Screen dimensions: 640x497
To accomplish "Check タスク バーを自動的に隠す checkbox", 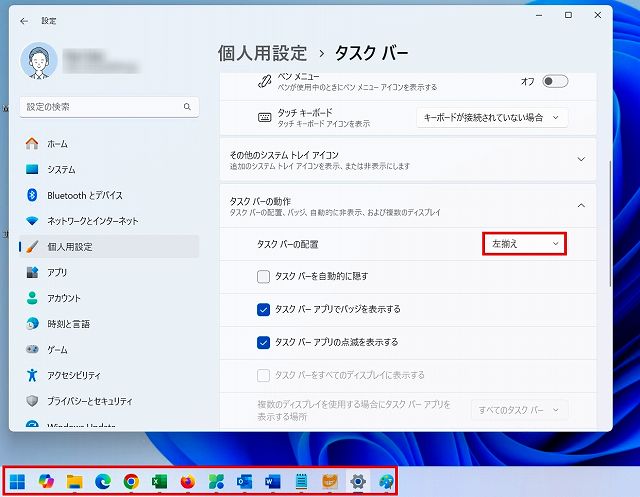I will point(263,276).
